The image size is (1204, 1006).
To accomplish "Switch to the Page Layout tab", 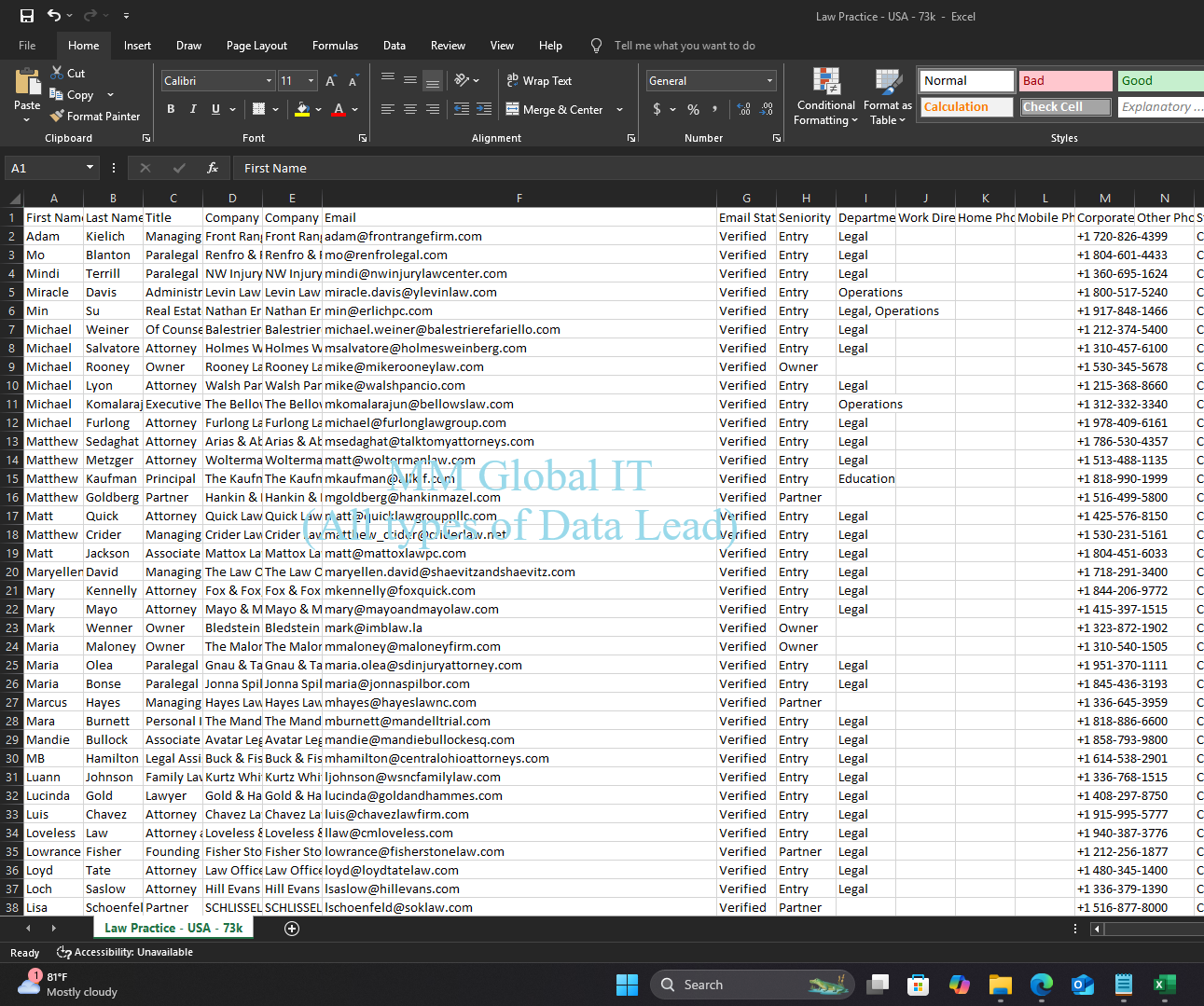I will pos(256,45).
